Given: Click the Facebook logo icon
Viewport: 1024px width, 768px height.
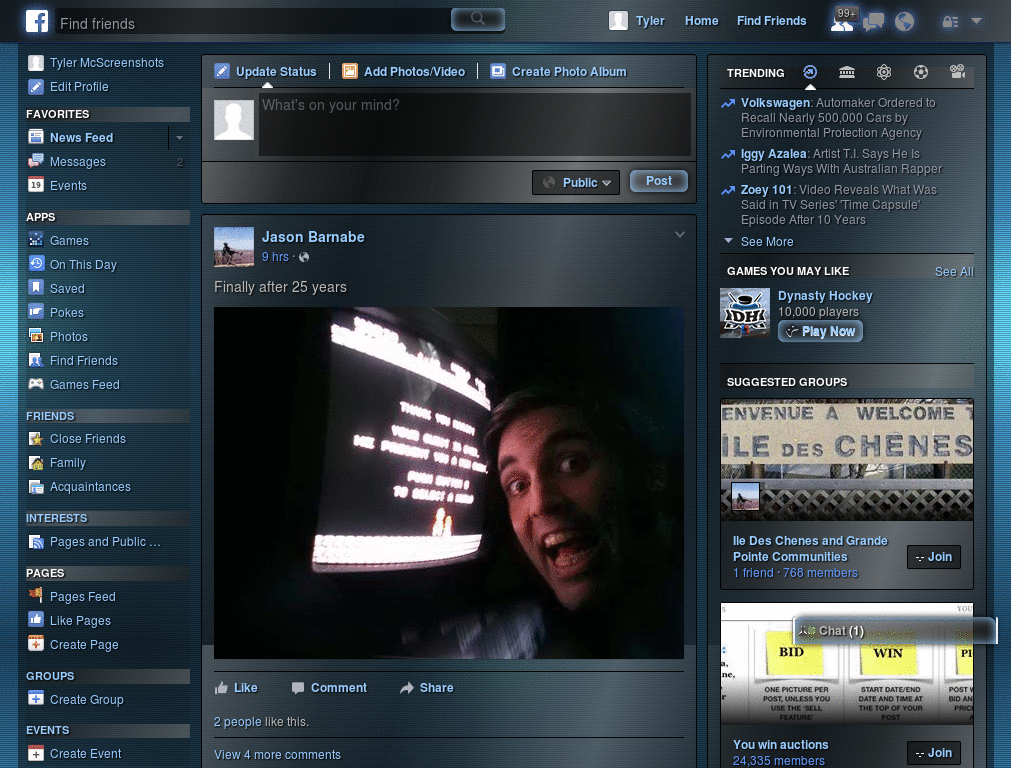Looking at the screenshot, I should pyautogui.click(x=37, y=21).
